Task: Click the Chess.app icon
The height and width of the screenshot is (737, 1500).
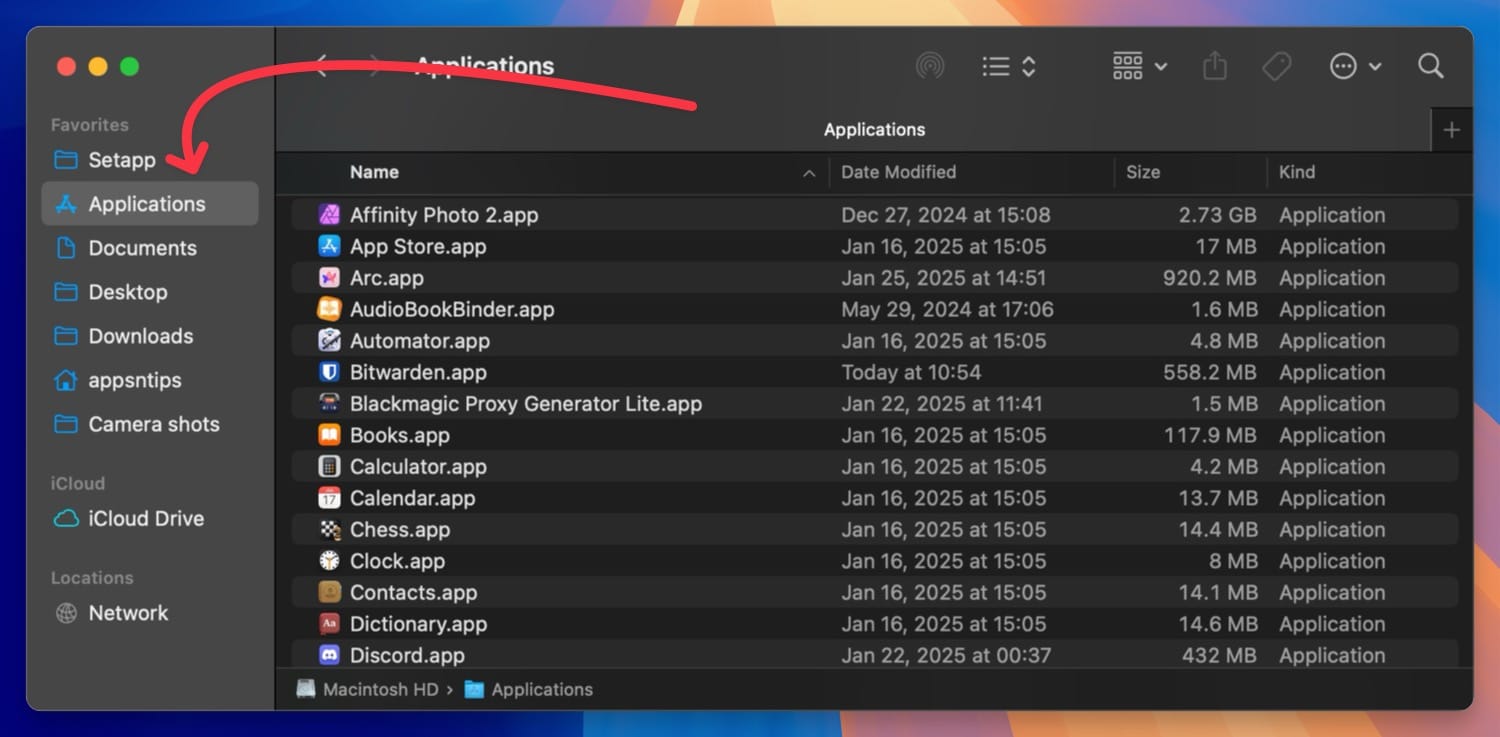Action: pyautogui.click(x=329, y=530)
